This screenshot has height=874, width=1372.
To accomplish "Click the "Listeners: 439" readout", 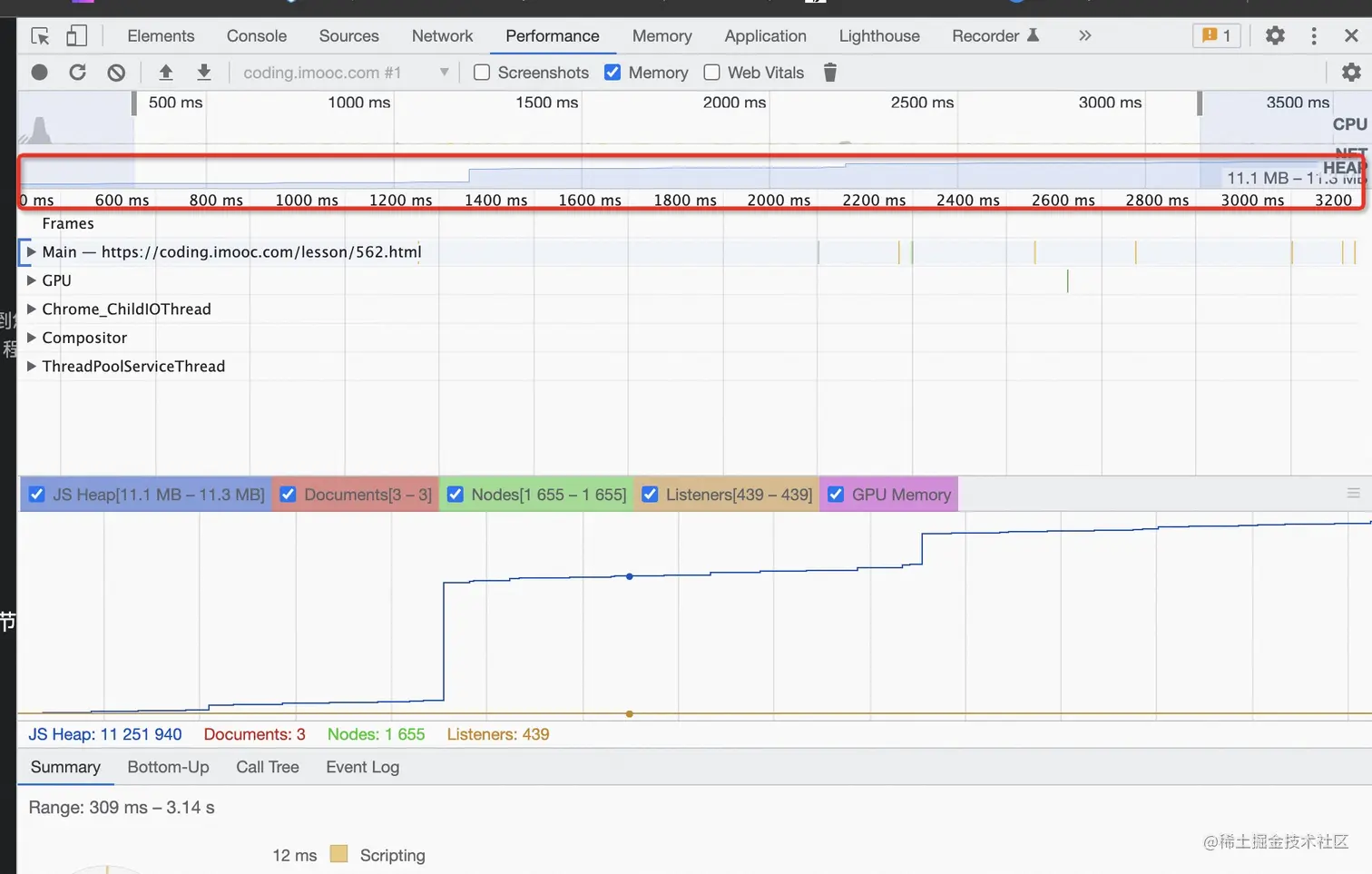I will [497, 734].
